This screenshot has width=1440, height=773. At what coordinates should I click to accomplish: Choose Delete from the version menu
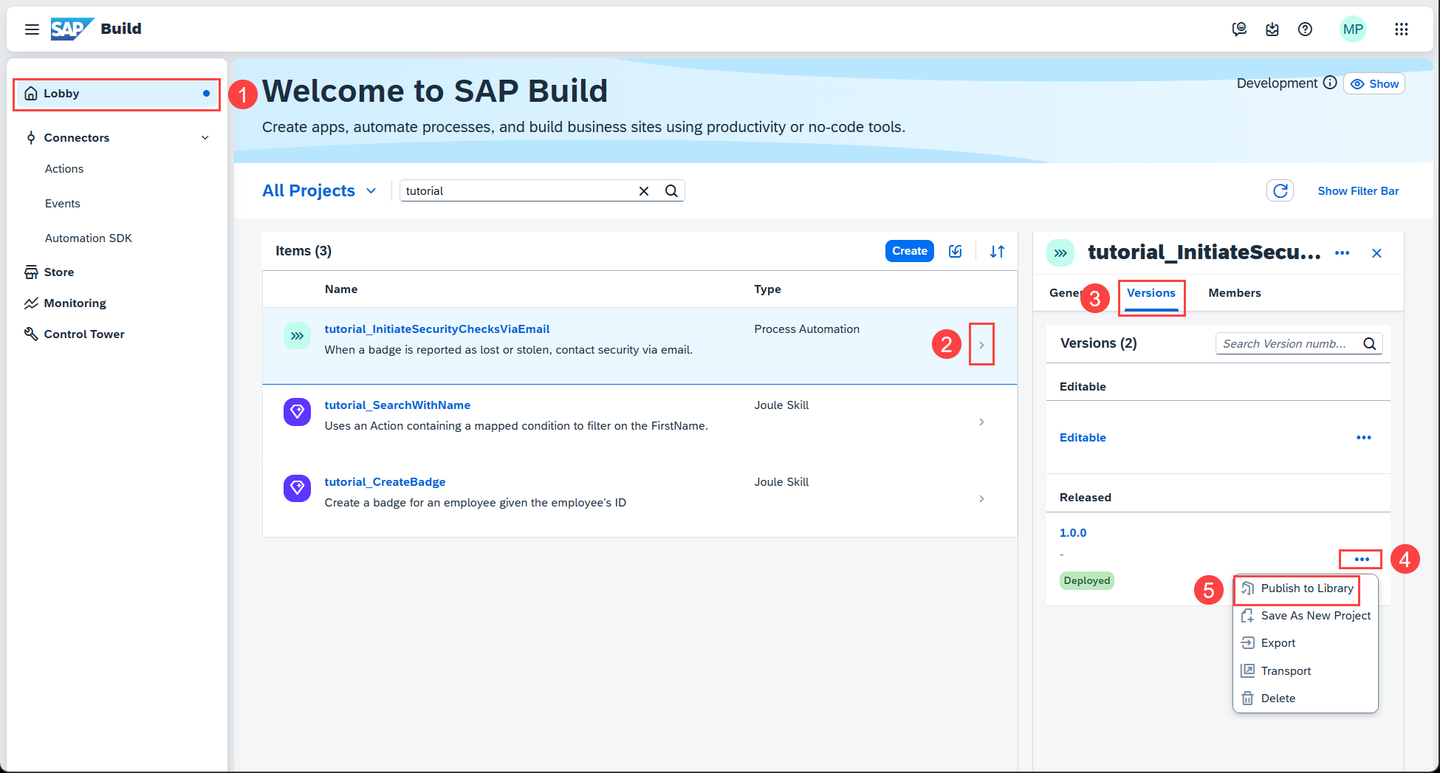click(1306, 698)
